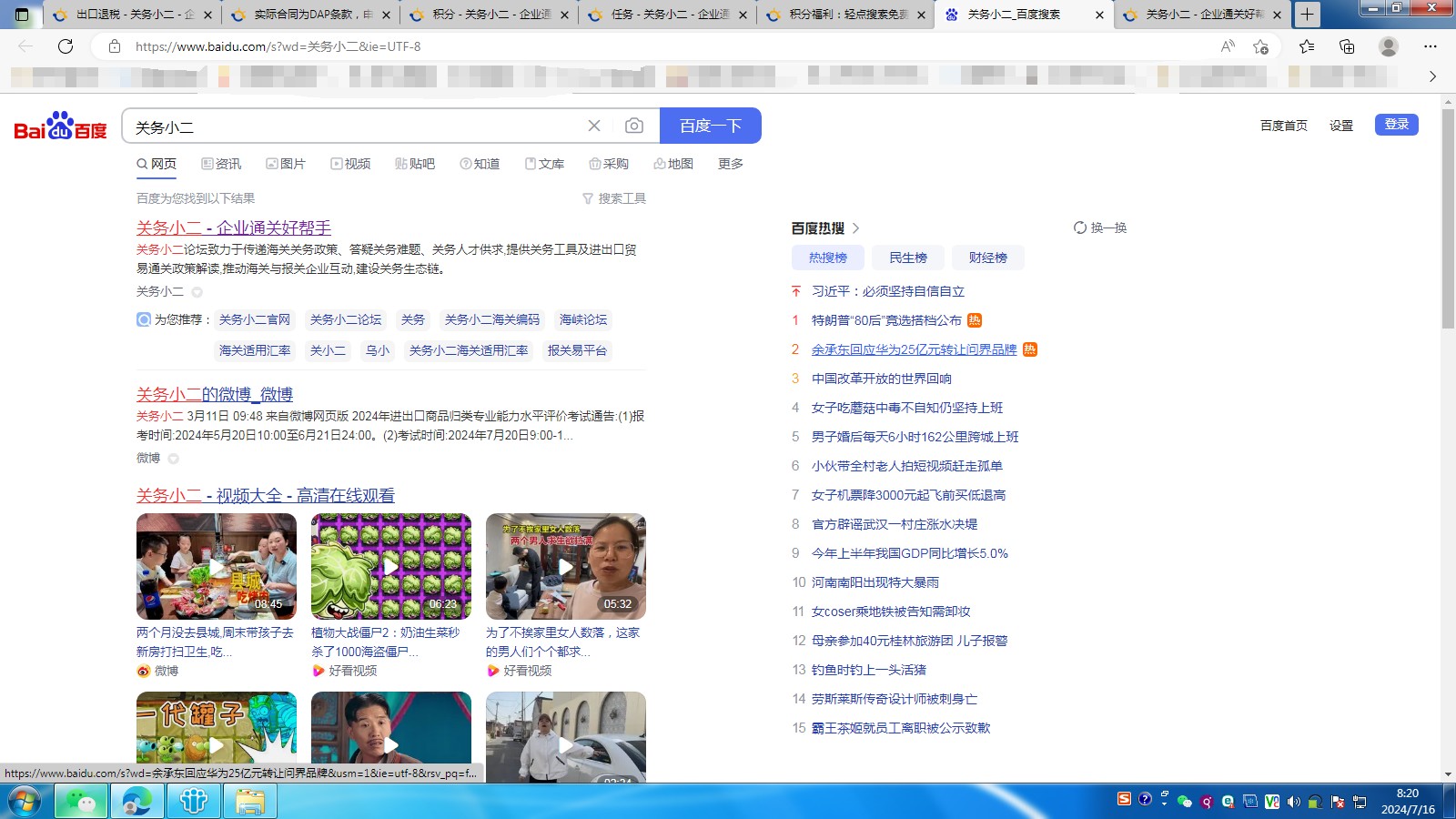The image size is (1456, 819).
Task: Click the Baidu logo
Action: [x=60, y=126]
